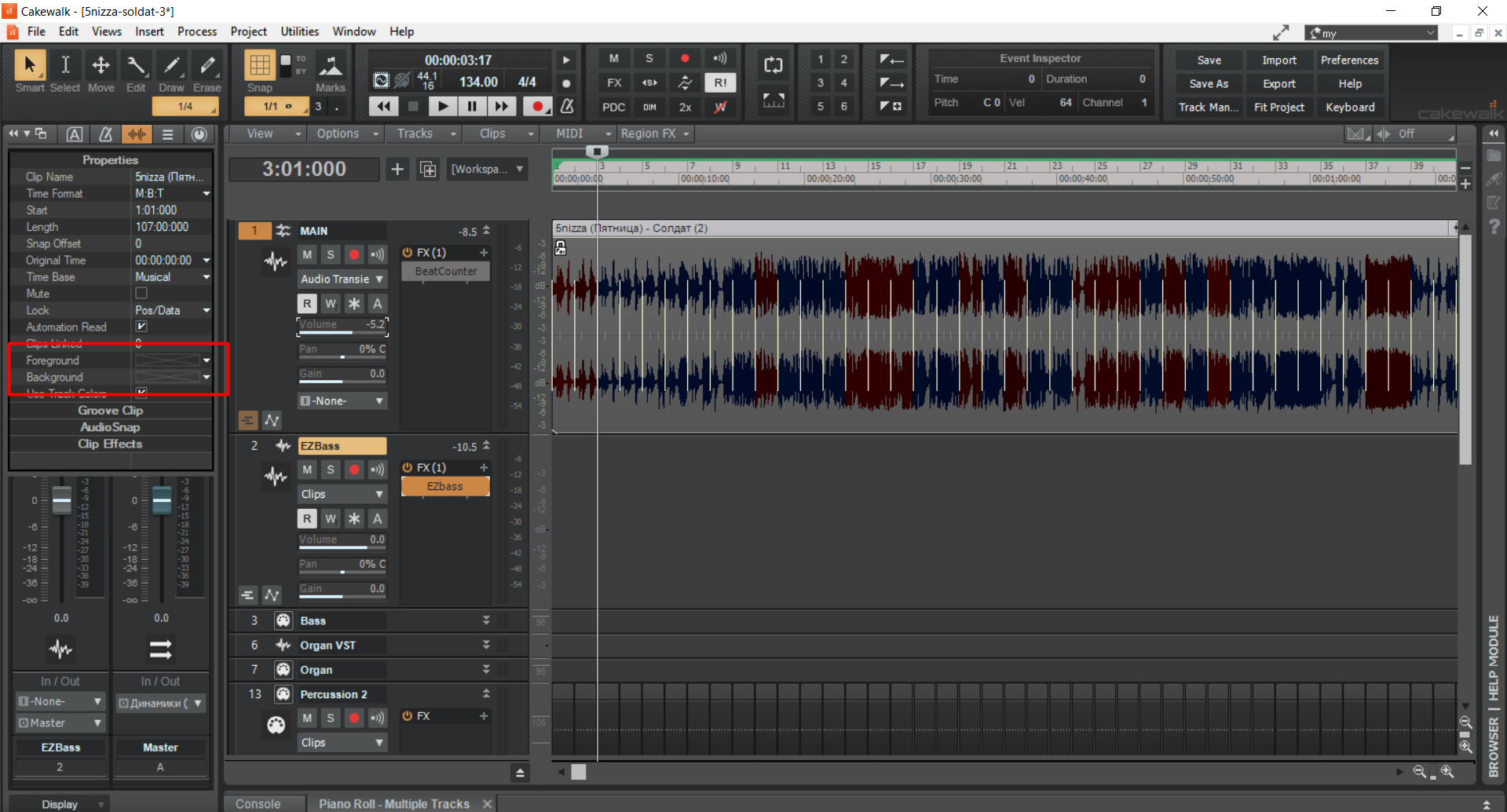Open Track view Clips menu
Screen dimensions: 1507x812
coord(503,134)
